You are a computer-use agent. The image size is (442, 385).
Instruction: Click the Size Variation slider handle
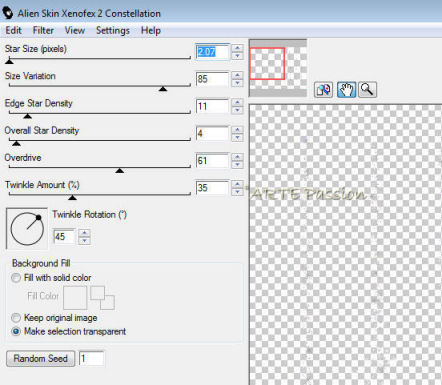click(163, 89)
